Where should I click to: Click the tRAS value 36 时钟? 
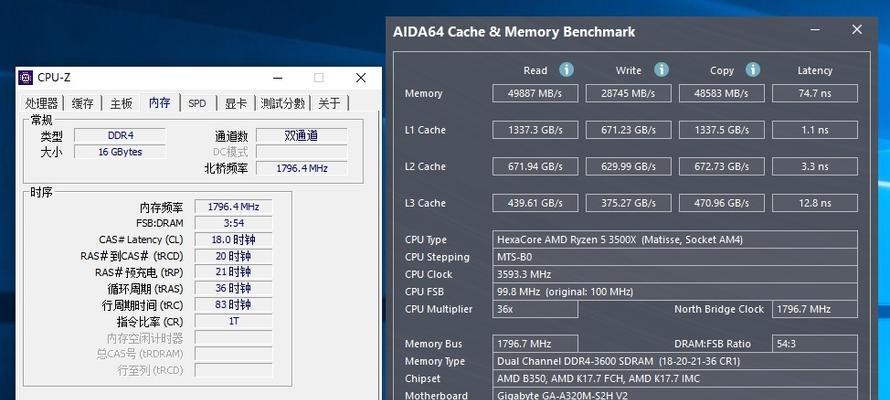[x=233, y=288]
